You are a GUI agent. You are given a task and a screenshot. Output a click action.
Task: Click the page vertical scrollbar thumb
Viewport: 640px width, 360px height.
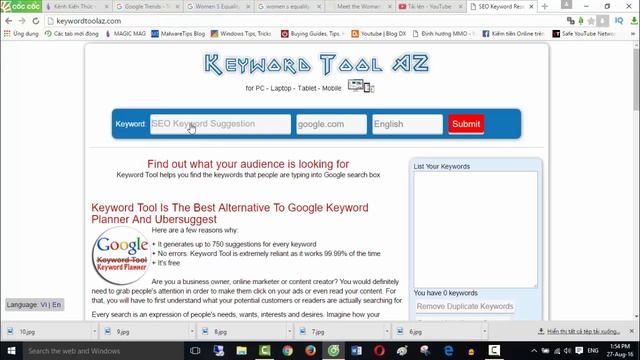coord(636,80)
